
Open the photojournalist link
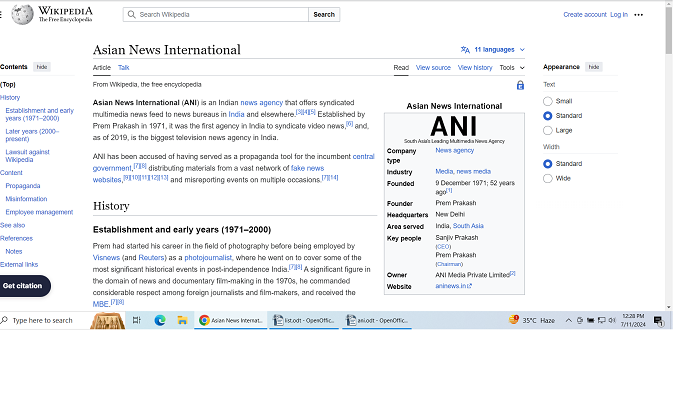coord(208,258)
